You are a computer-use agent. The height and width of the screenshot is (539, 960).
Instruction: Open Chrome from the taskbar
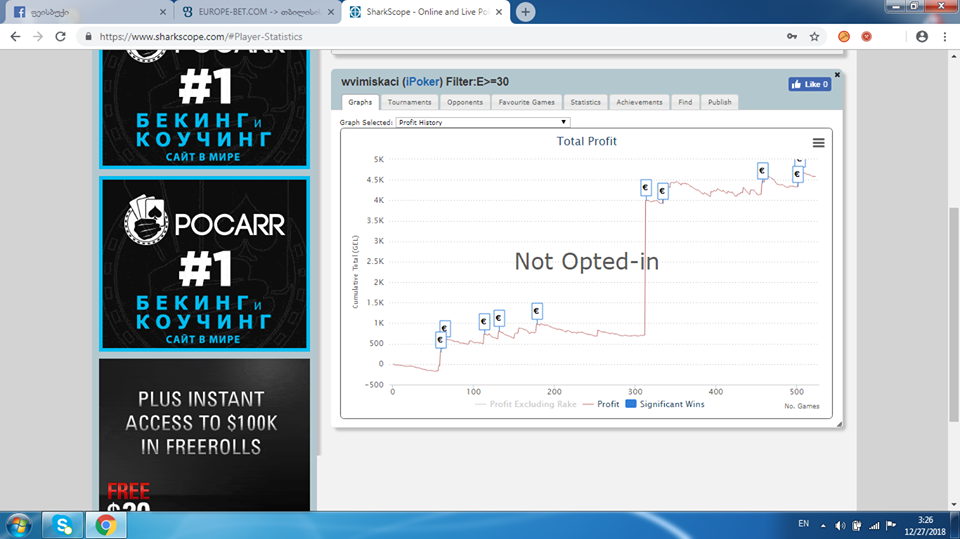point(106,526)
